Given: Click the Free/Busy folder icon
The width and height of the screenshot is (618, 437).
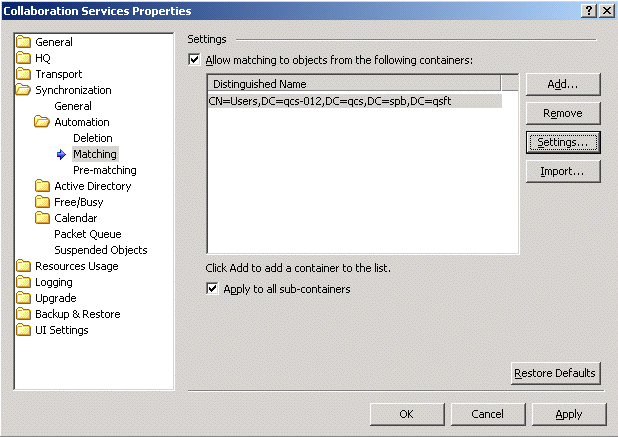Looking at the screenshot, I should pos(42,202).
